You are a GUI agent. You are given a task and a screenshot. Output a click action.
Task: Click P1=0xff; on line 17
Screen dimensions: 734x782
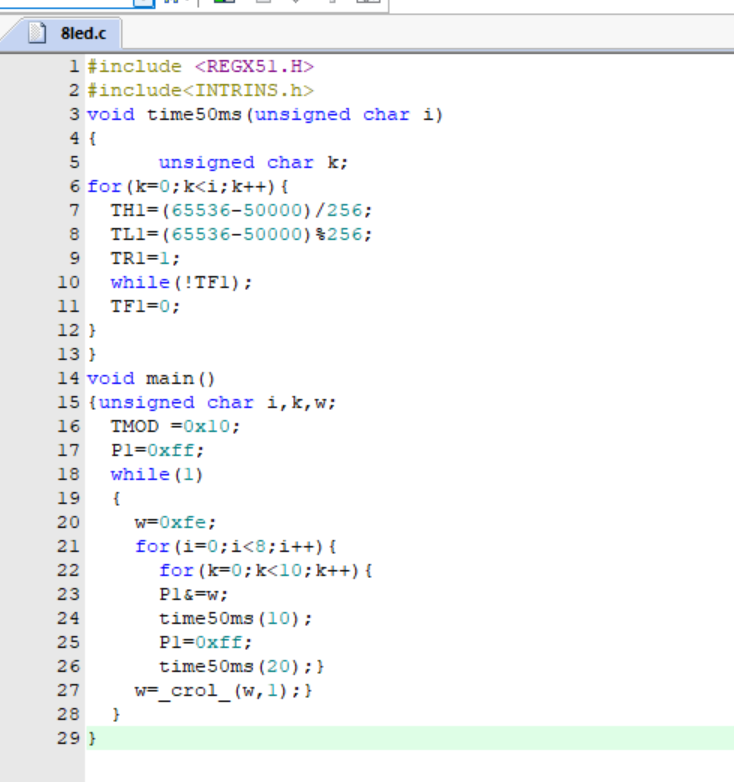(x=158, y=450)
